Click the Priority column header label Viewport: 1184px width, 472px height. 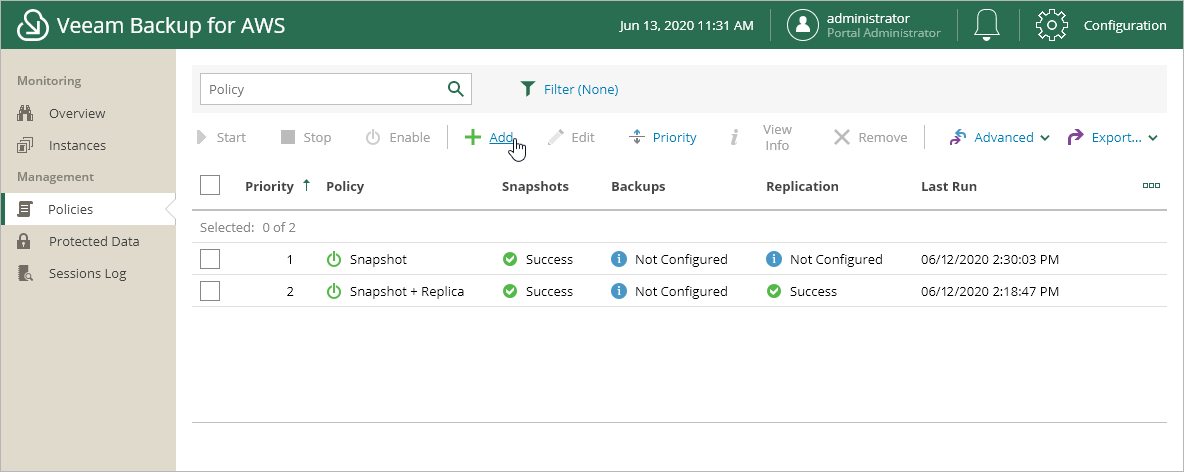pos(270,187)
